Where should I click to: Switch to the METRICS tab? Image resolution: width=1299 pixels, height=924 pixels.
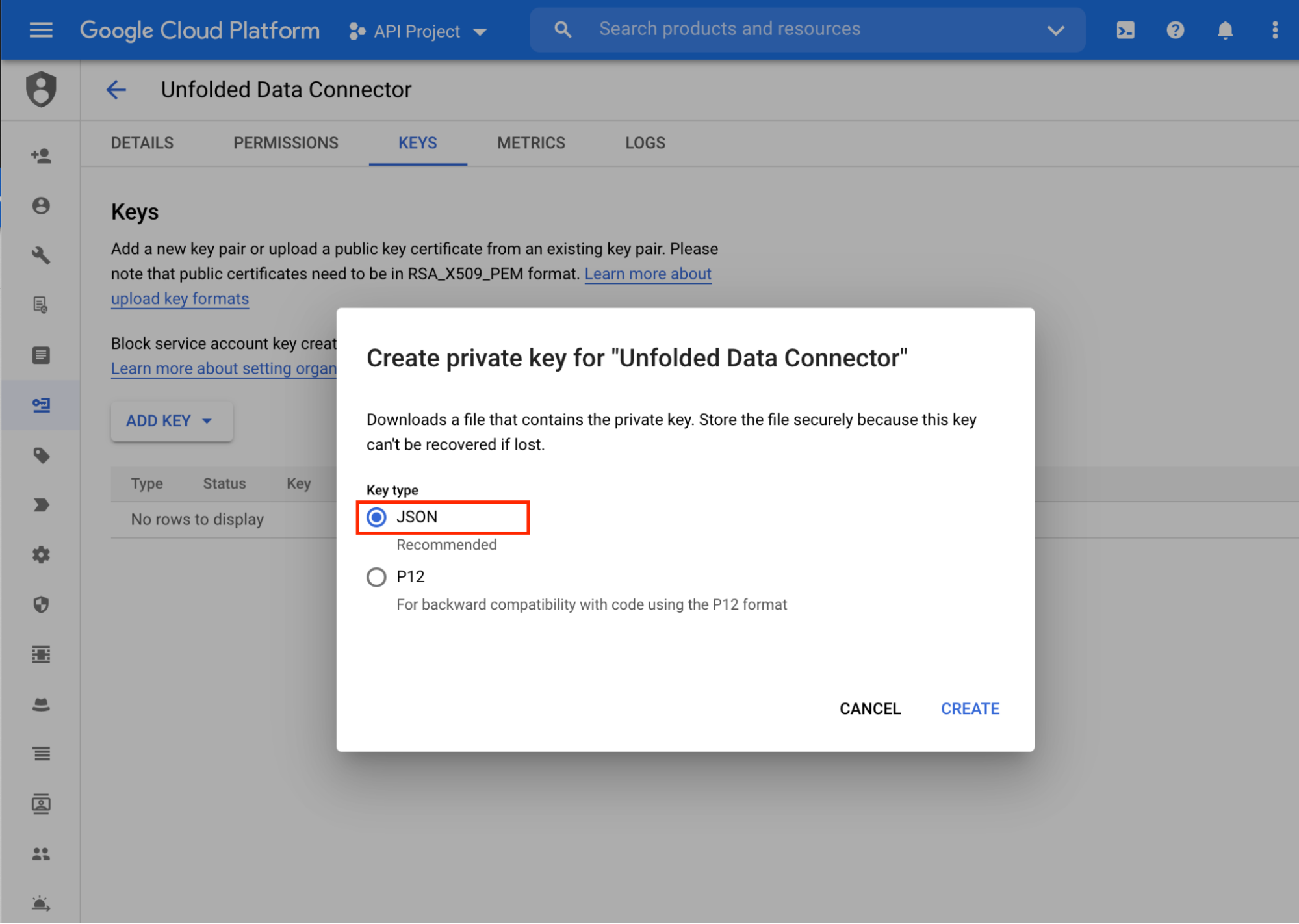tap(531, 143)
